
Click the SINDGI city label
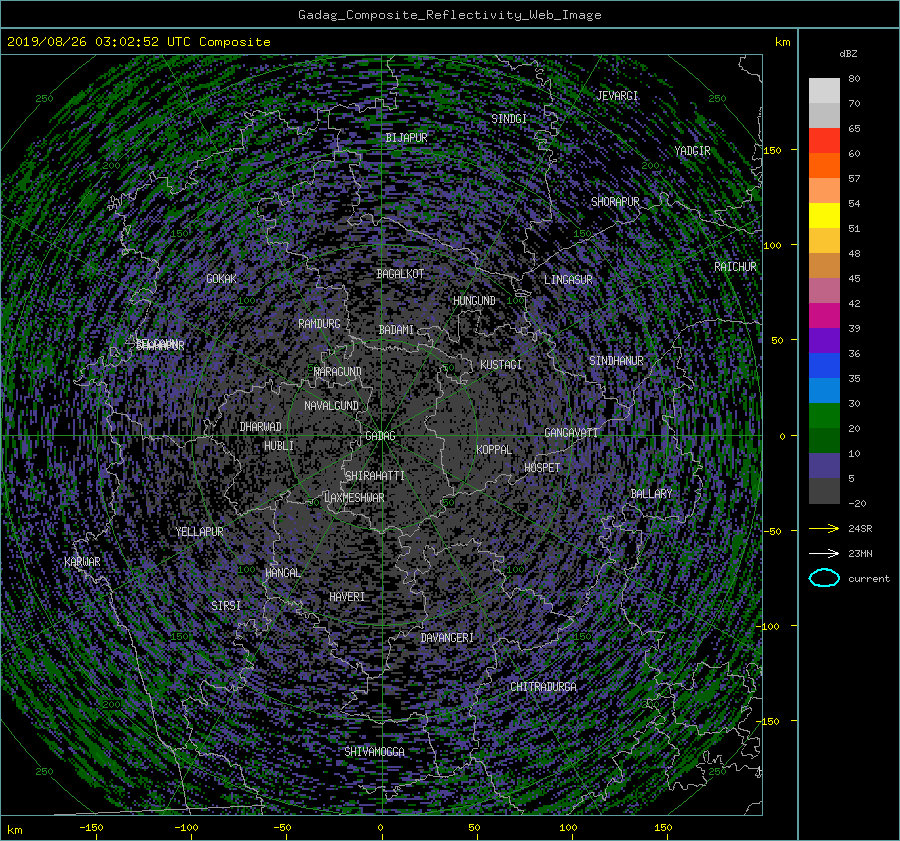pos(509,119)
